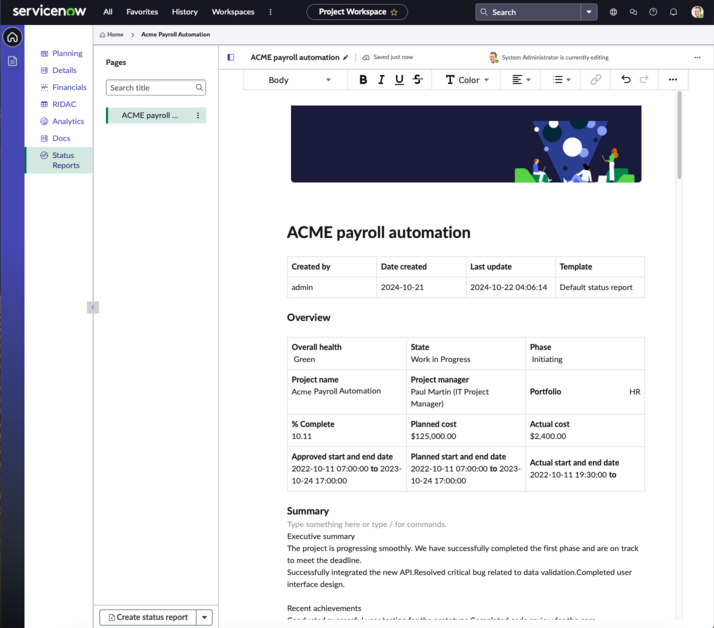Toggle the pages side panel icon

[231, 57]
